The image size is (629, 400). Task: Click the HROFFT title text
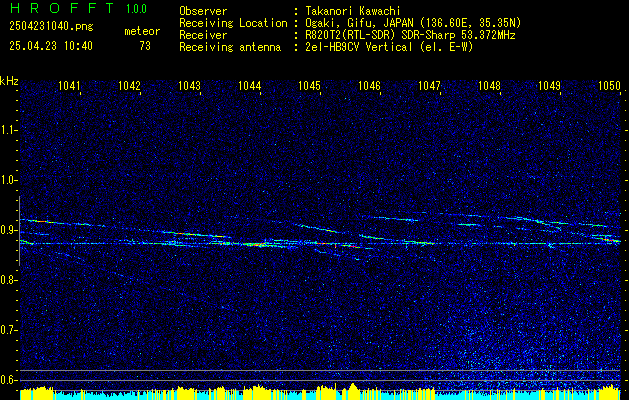click(62, 8)
